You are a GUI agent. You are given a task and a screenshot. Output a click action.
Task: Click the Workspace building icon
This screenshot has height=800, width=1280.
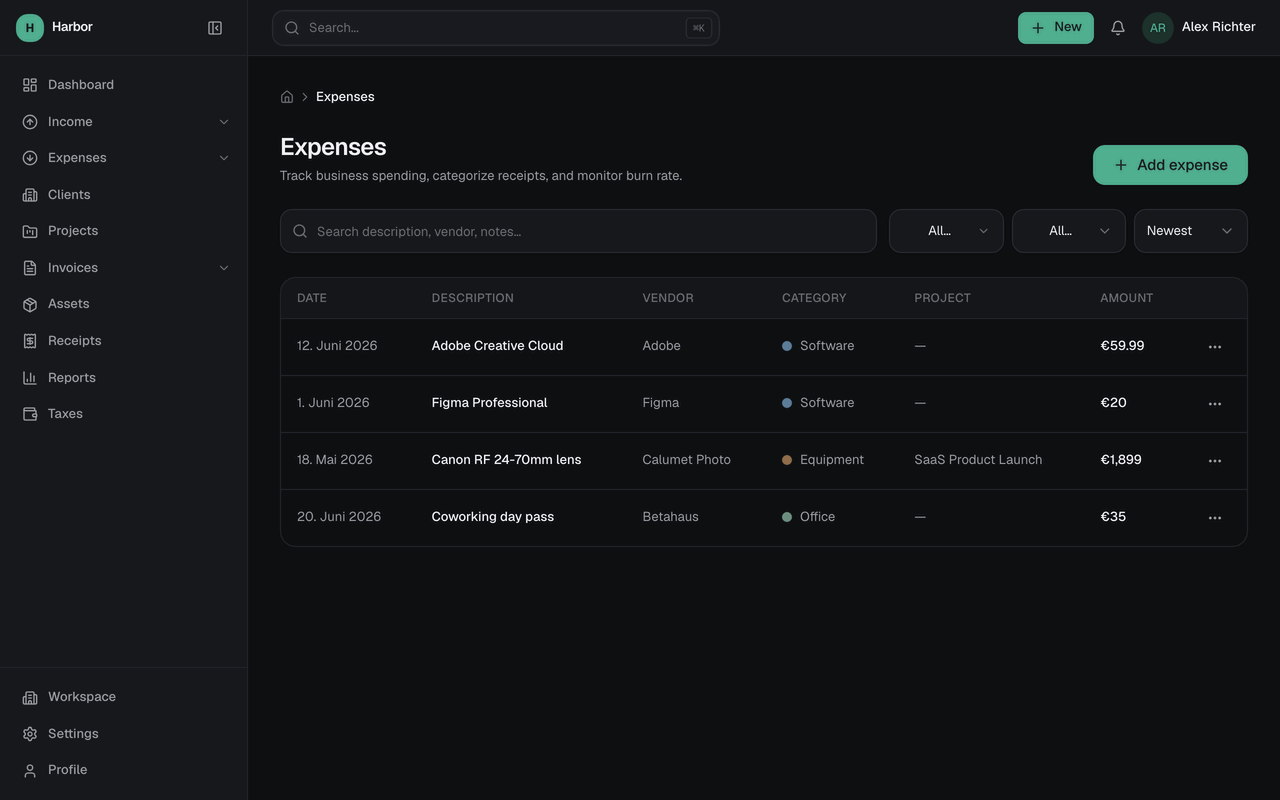pyautogui.click(x=30, y=697)
